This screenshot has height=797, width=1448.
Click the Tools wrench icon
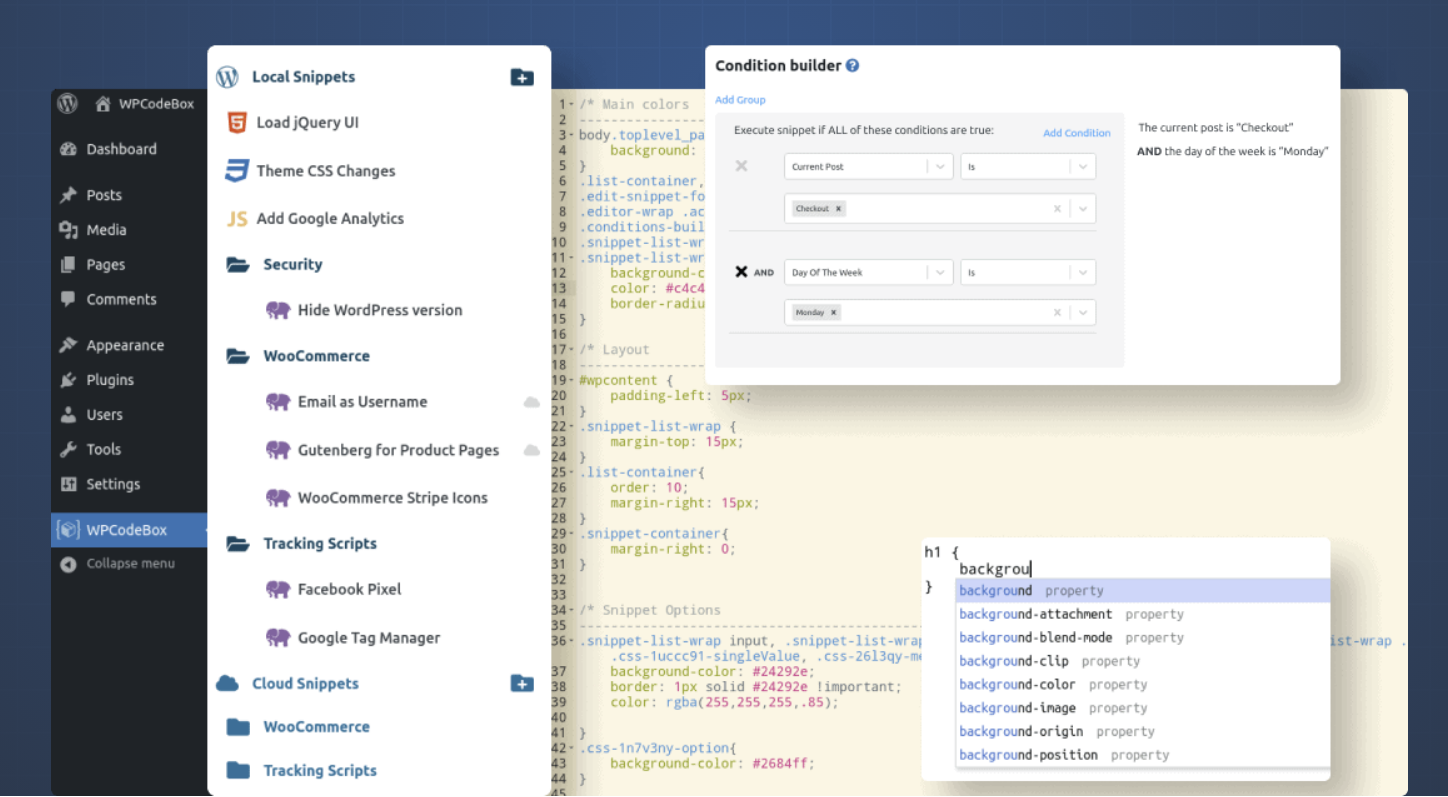[68, 450]
